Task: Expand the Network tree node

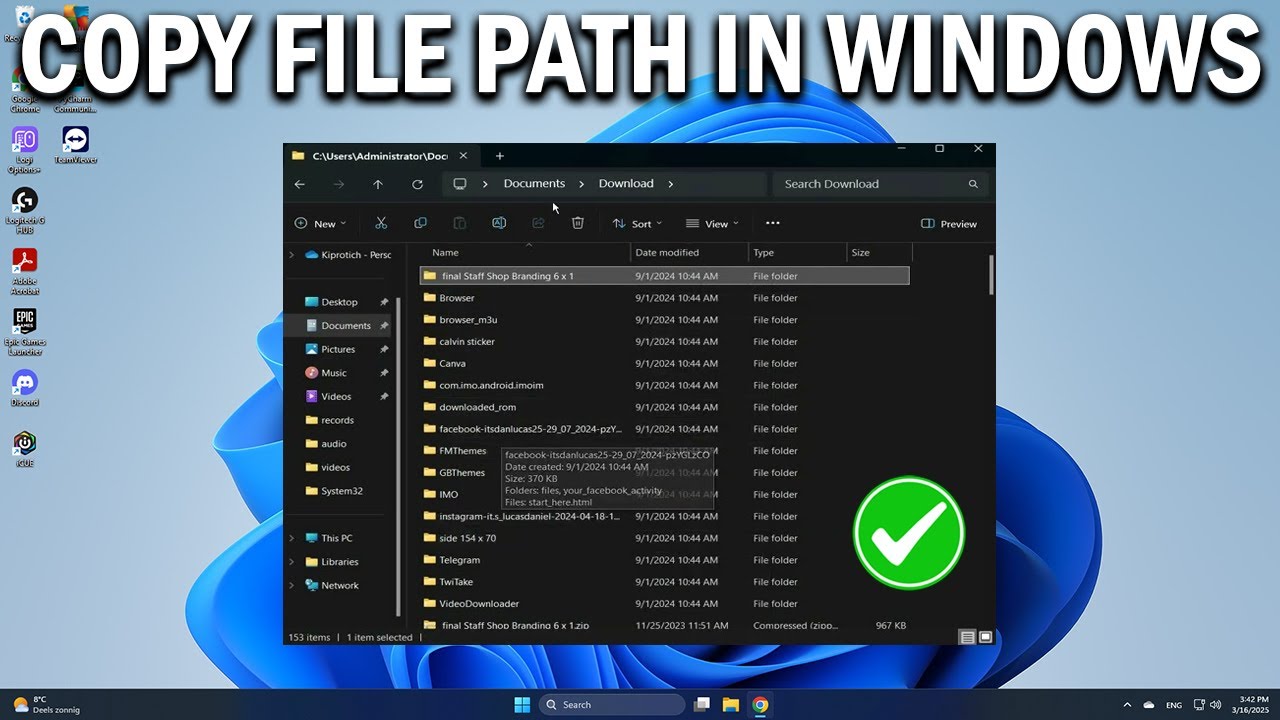Action: point(292,586)
